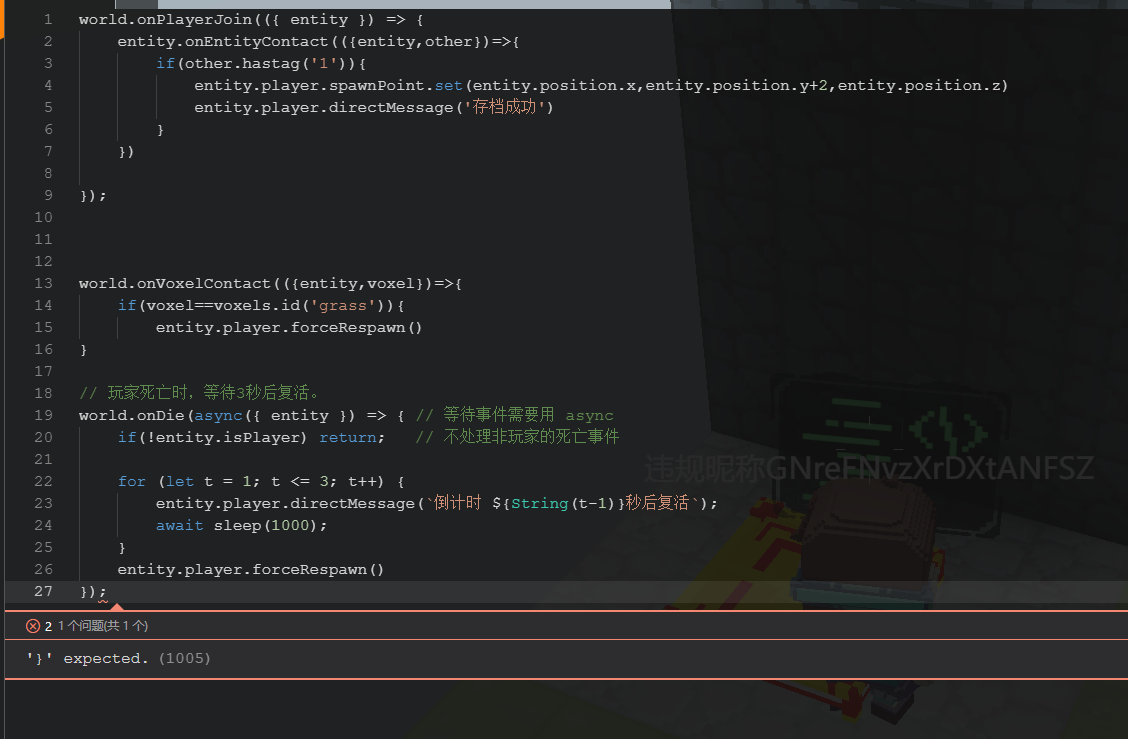
Task: Click the comment "不处理非玩家的死亡事件"
Action: pos(531,437)
